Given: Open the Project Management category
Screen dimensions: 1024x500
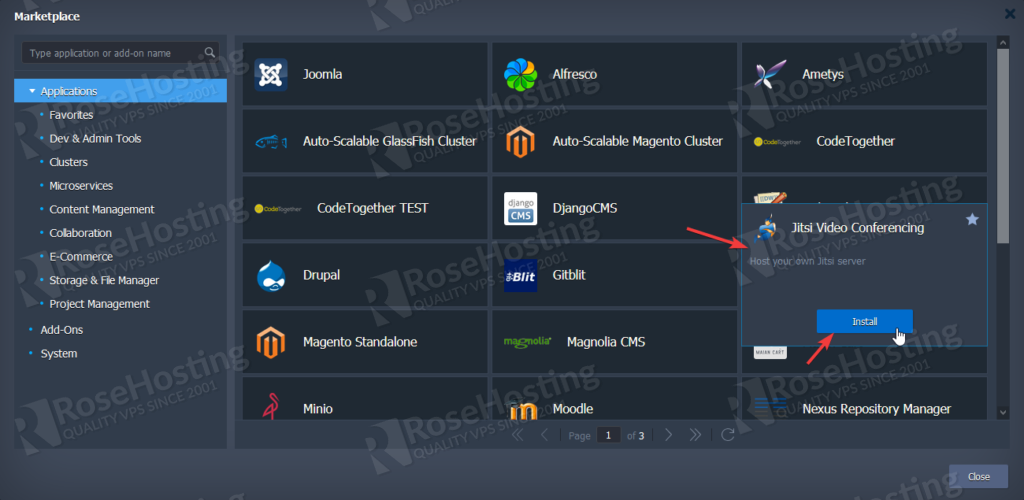Looking at the screenshot, I should tap(99, 304).
